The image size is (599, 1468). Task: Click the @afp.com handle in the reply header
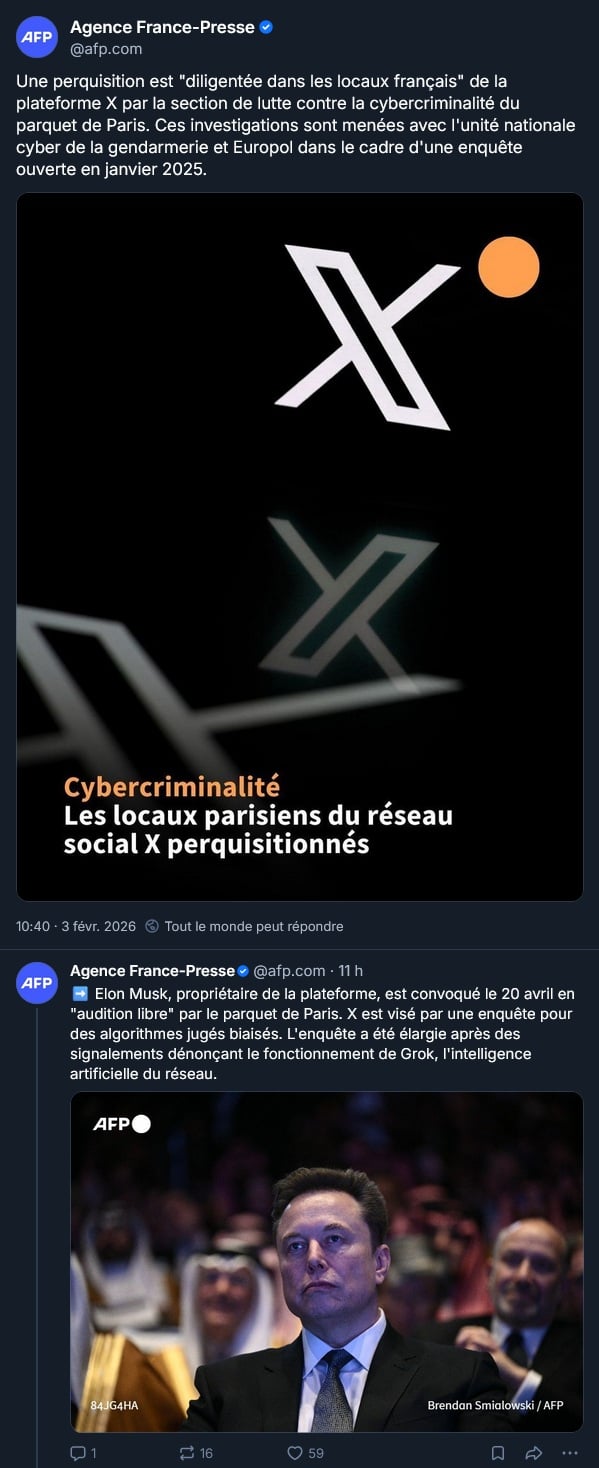click(x=289, y=971)
